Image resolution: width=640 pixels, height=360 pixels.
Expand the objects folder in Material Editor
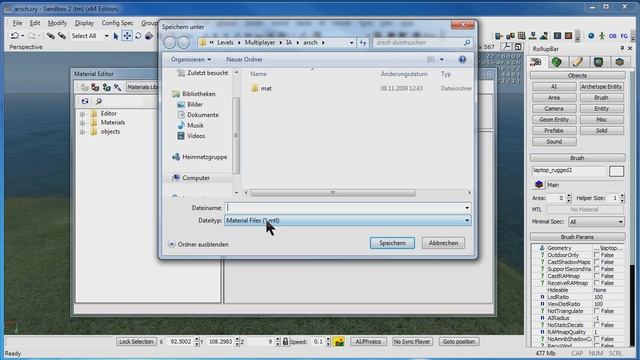tap(82, 132)
